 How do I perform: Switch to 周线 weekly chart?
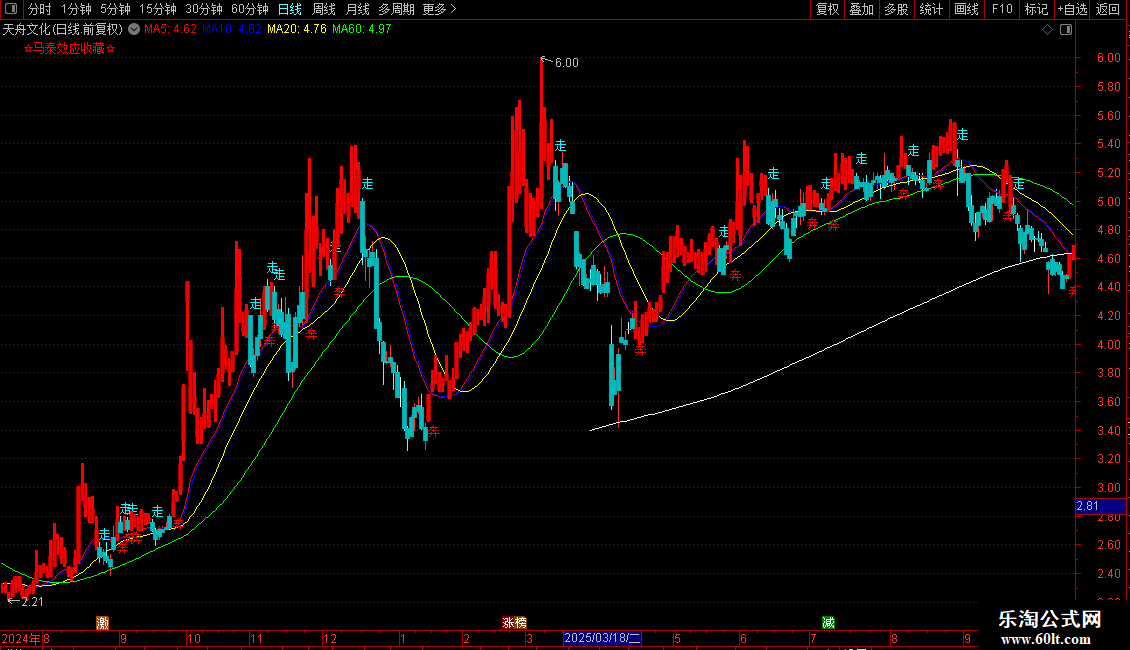324,9
